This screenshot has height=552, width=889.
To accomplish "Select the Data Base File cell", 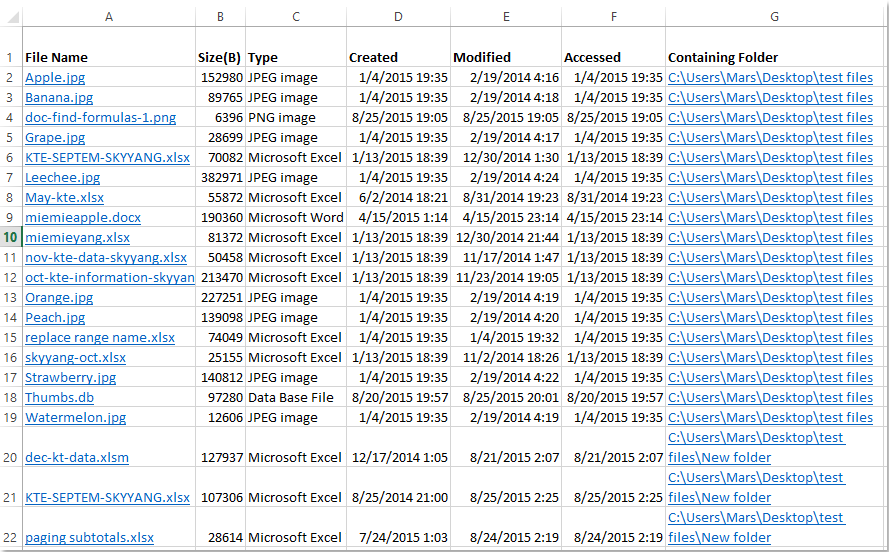I will pyautogui.click(x=291, y=397).
